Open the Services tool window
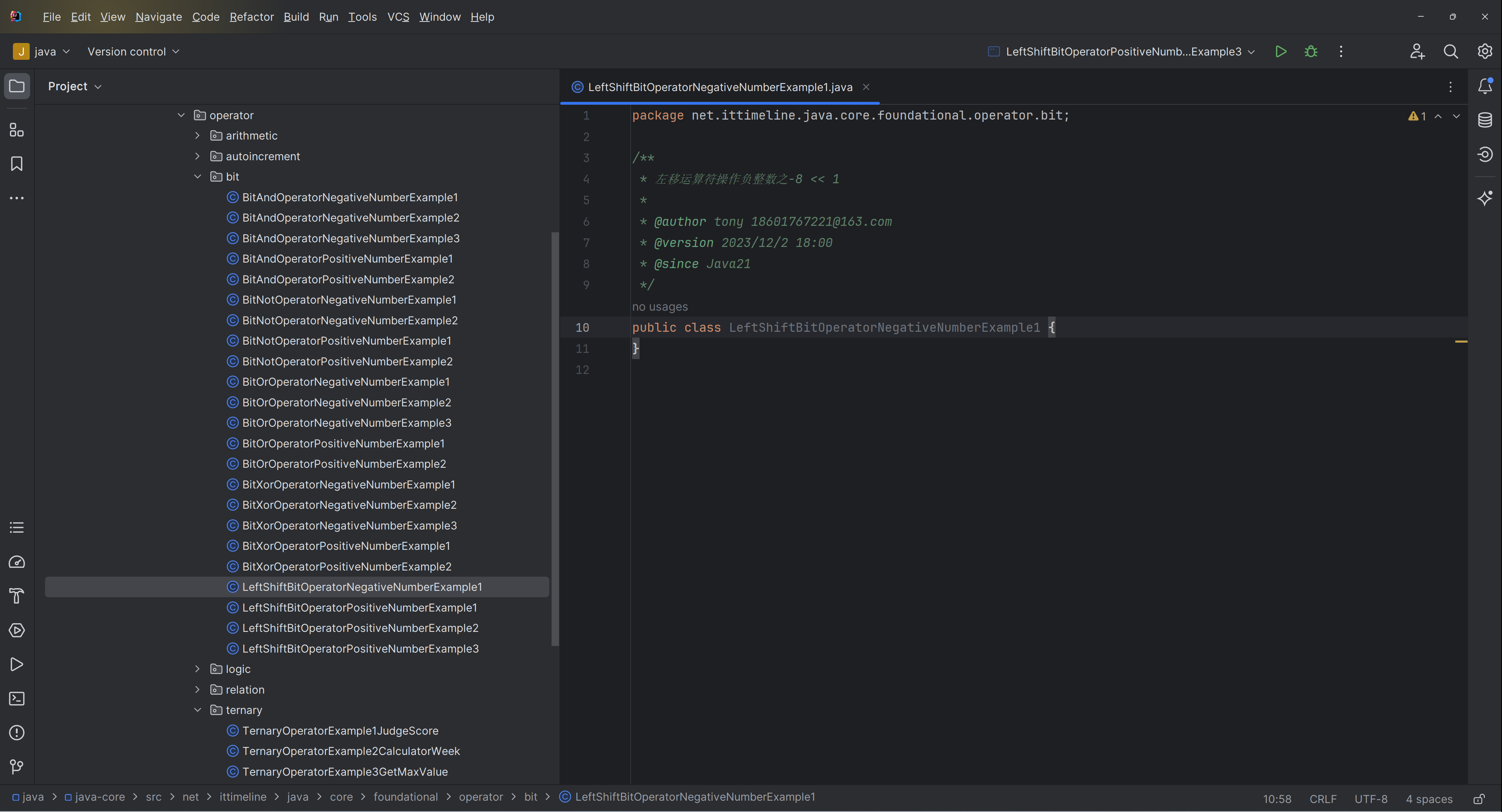This screenshot has width=1502, height=812. point(17,630)
